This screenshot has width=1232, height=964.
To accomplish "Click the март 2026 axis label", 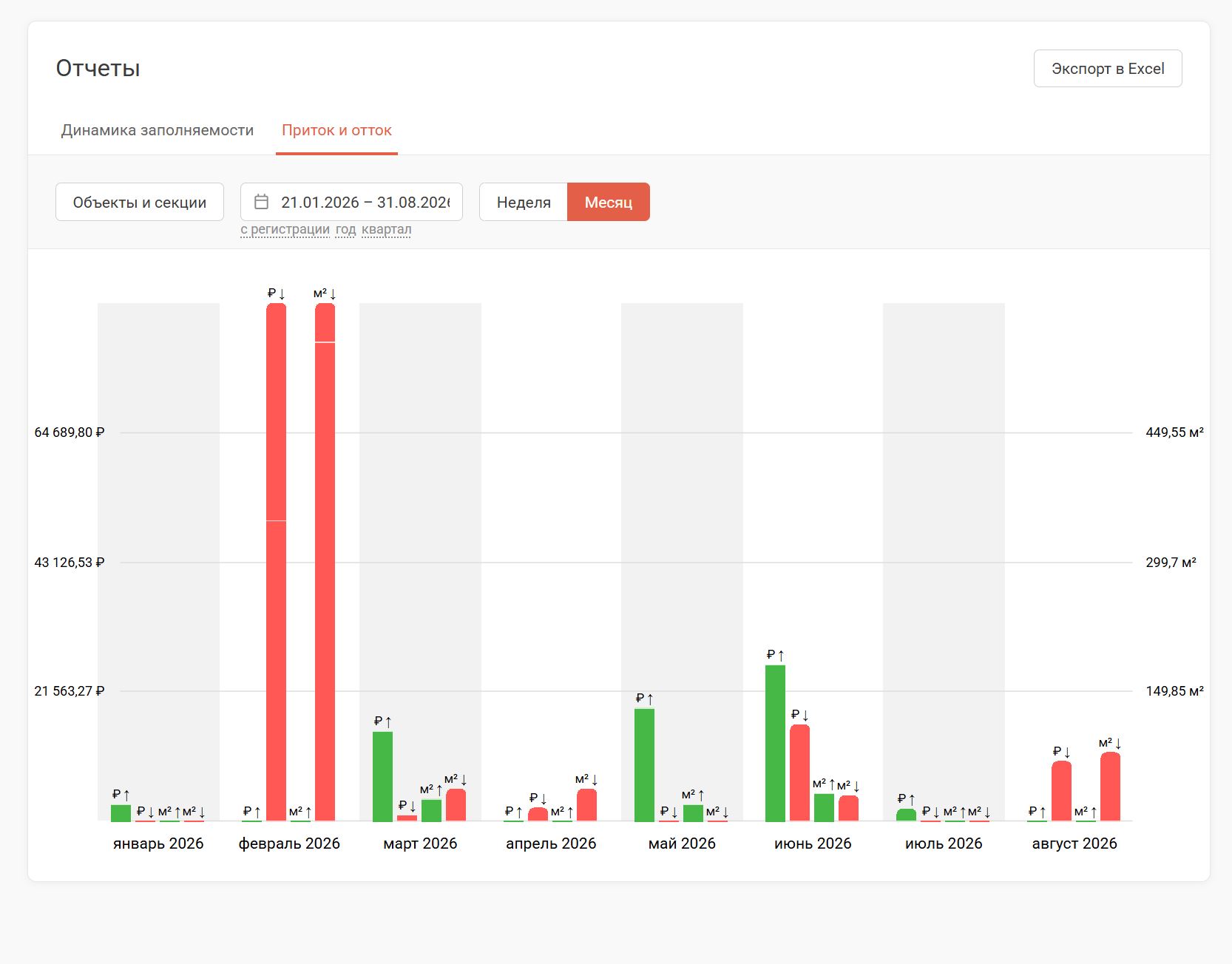I will click(x=420, y=843).
